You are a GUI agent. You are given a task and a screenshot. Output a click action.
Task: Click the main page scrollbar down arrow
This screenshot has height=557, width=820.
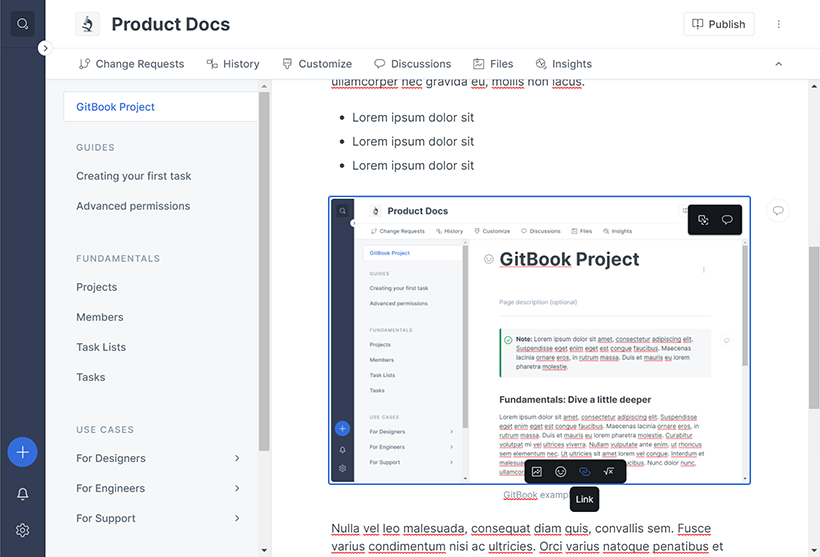(x=814, y=550)
